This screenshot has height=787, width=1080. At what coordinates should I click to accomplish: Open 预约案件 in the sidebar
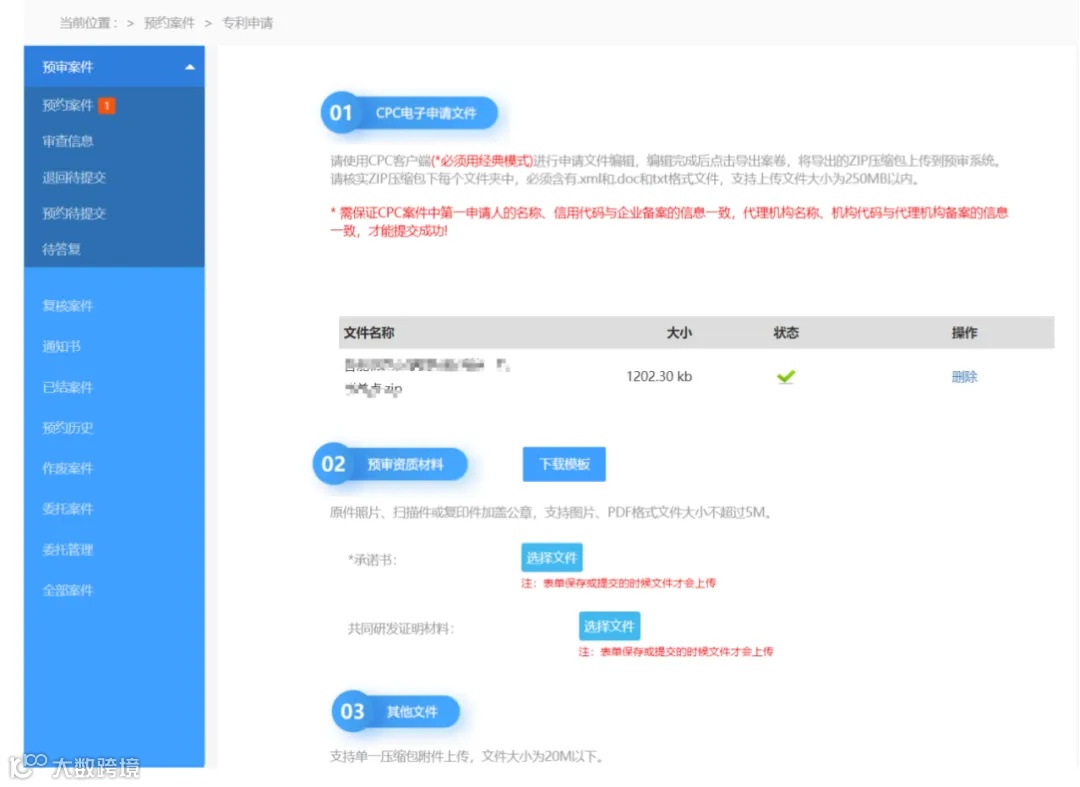[x=68, y=105]
